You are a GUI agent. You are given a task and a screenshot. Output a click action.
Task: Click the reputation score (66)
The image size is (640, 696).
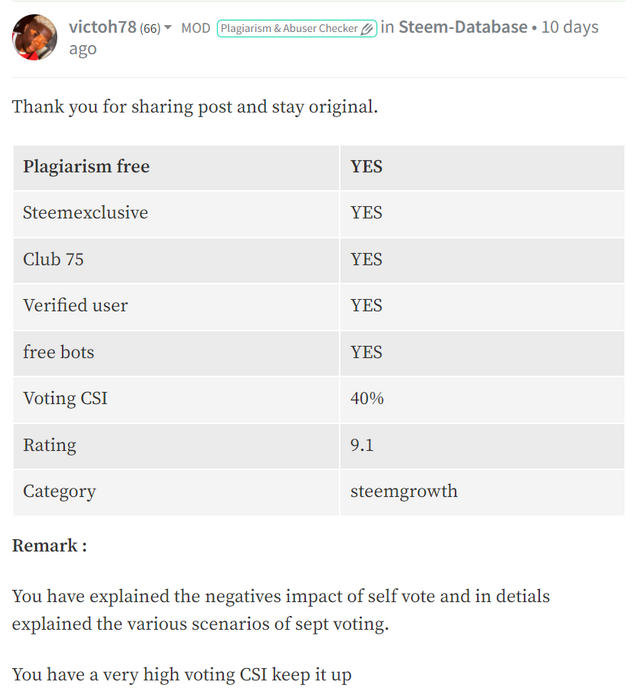(150, 28)
